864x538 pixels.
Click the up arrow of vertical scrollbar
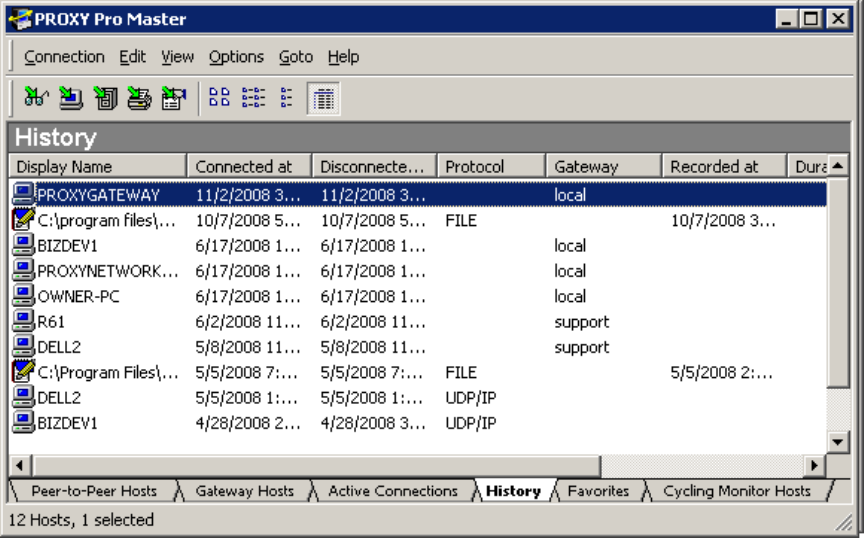(x=838, y=166)
